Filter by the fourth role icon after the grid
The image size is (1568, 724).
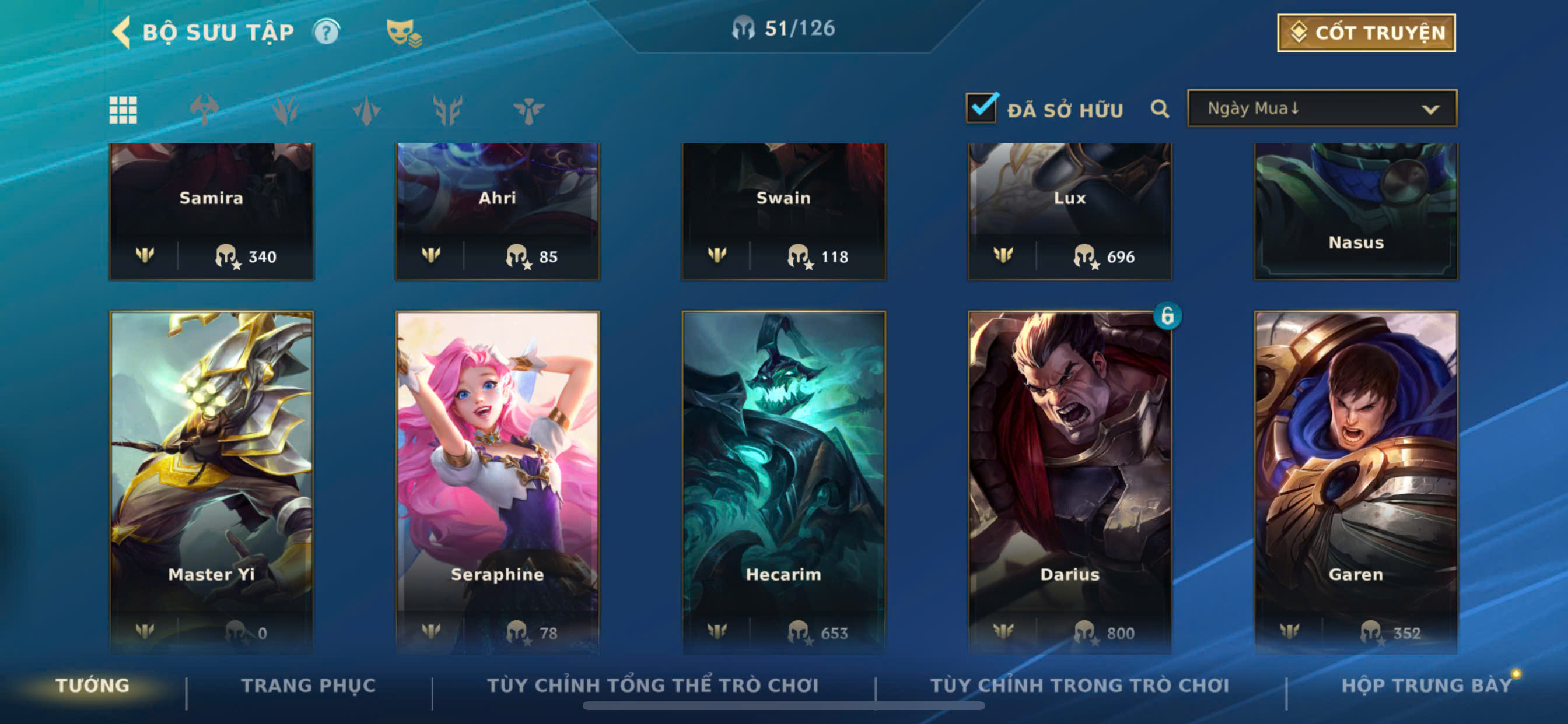[x=447, y=110]
